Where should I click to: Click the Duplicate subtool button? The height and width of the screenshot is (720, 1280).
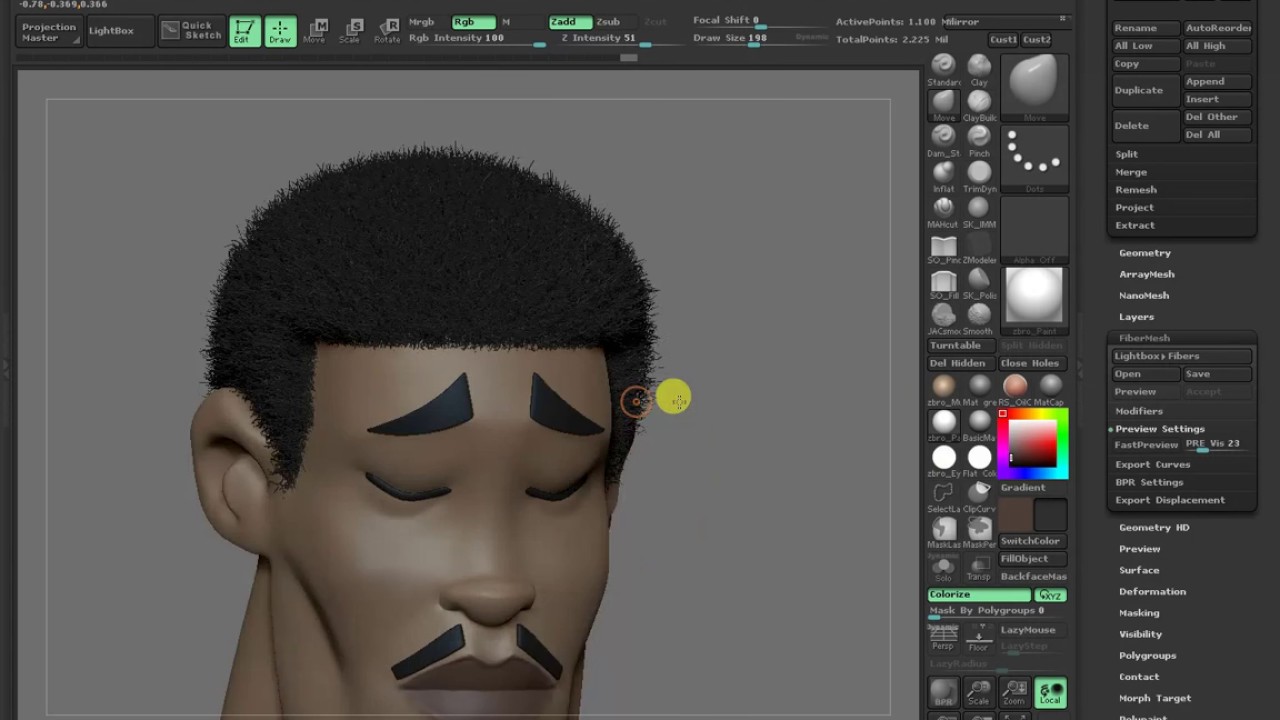coord(1145,90)
